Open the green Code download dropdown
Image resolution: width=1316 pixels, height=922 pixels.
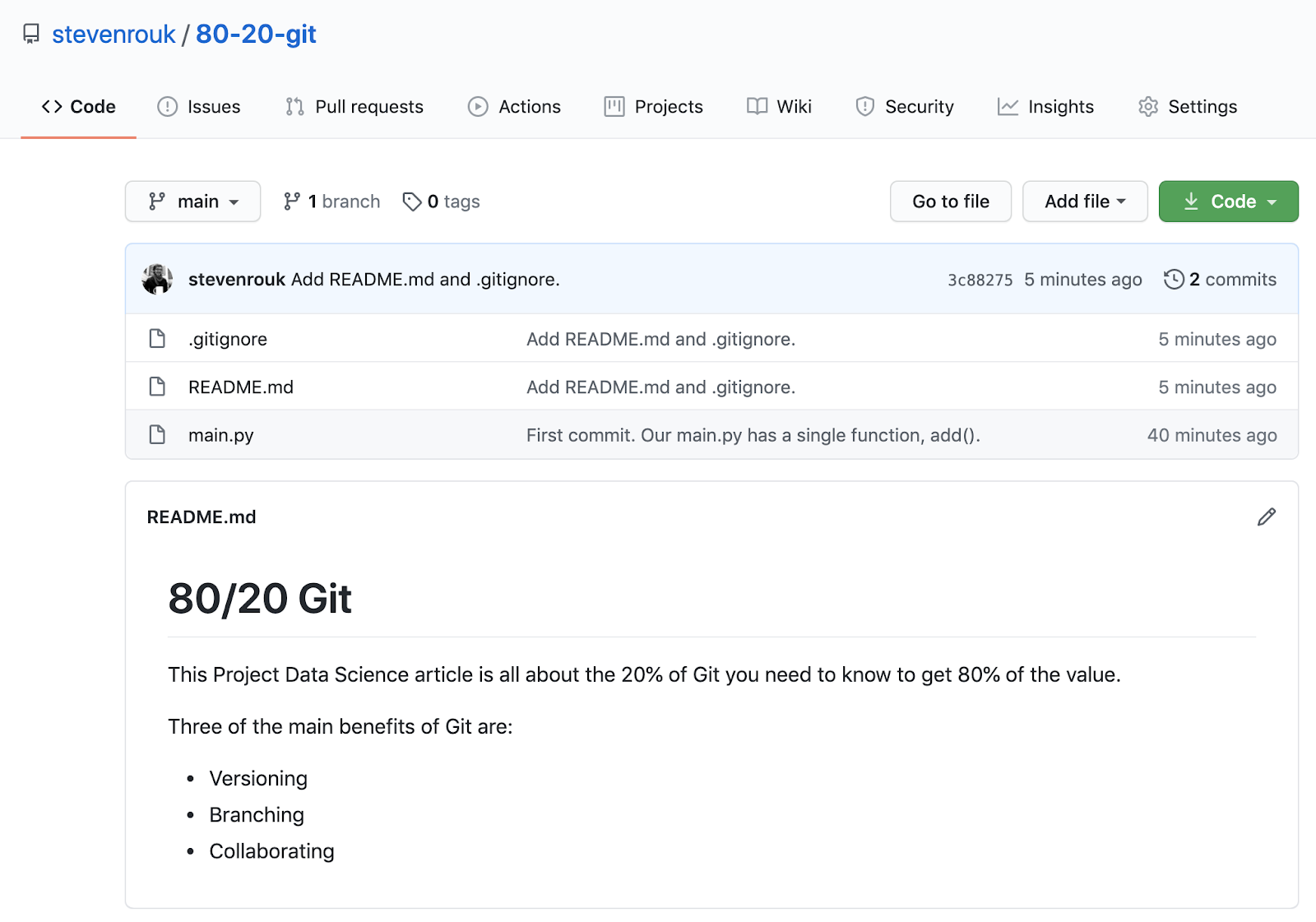[1229, 202]
